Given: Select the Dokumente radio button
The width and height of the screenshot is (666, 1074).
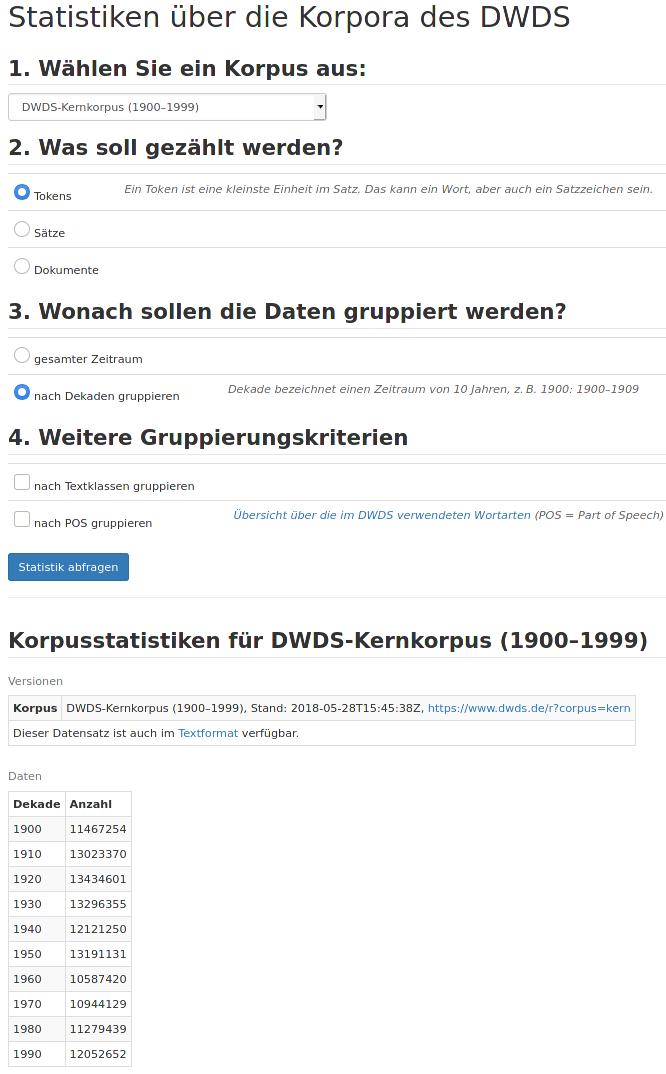Looking at the screenshot, I should (22, 266).
